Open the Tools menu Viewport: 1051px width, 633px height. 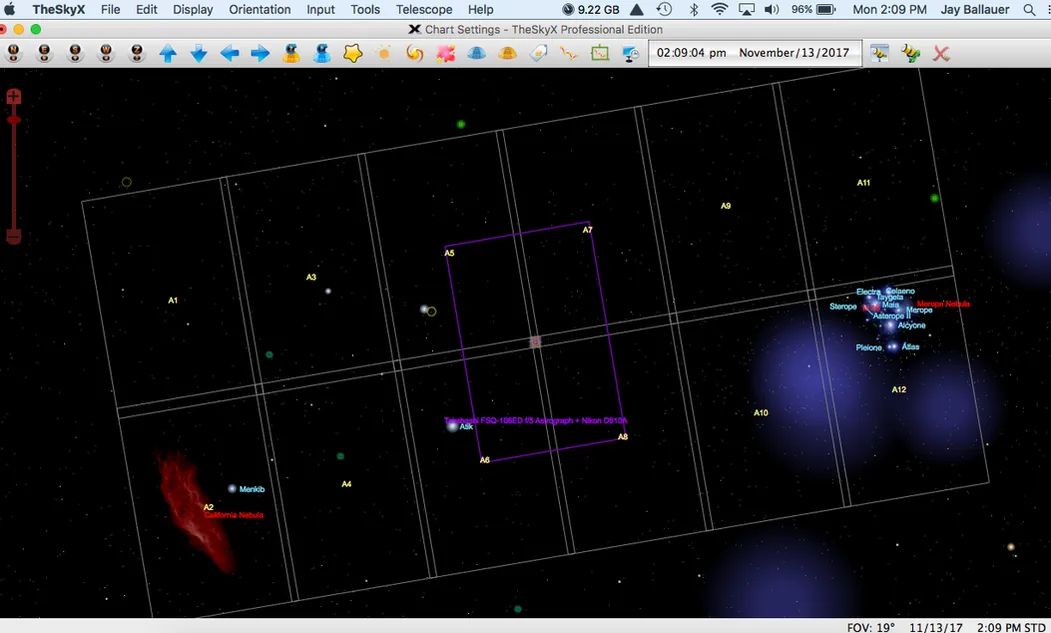coord(365,9)
